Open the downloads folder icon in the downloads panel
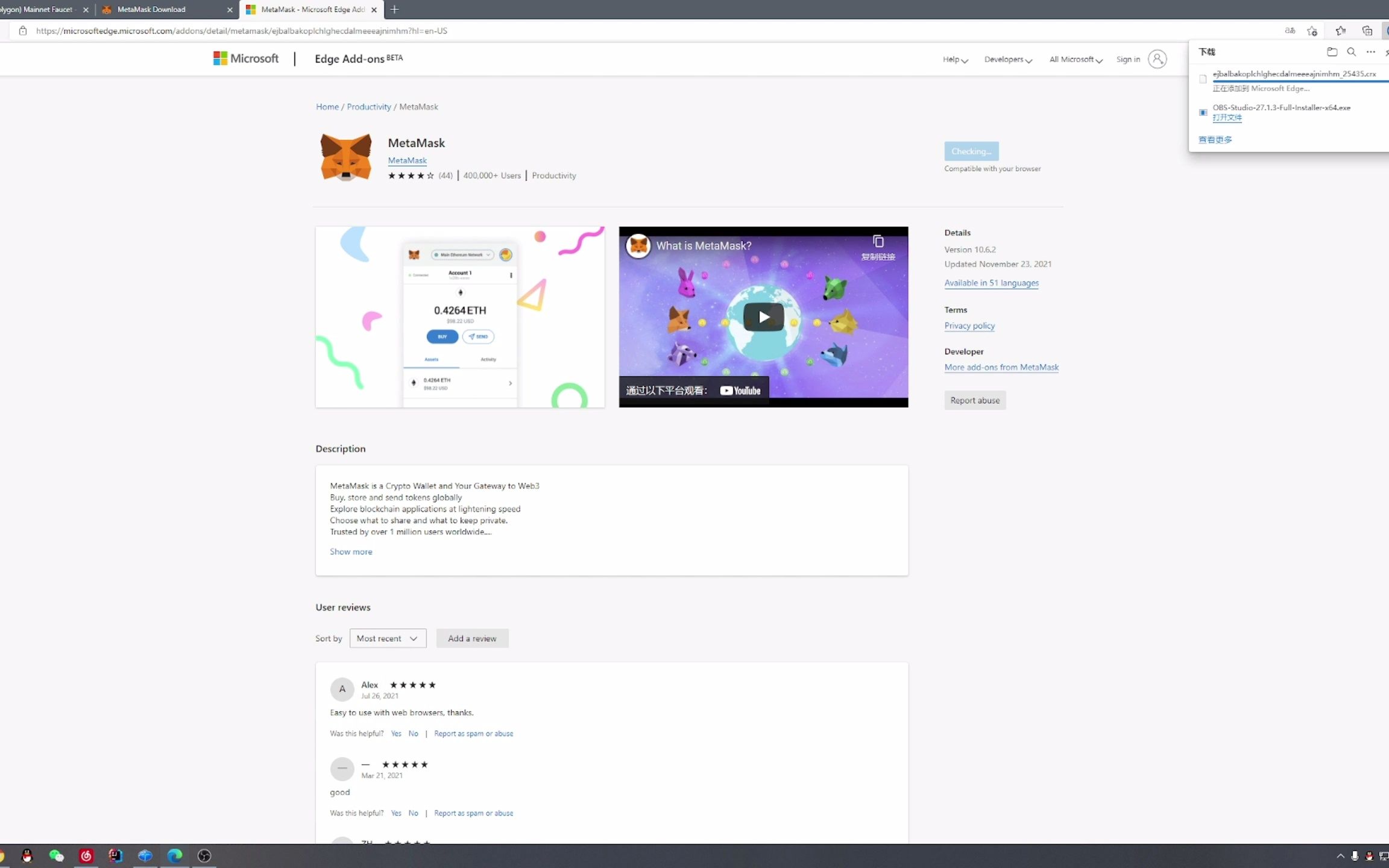1389x868 pixels. pyautogui.click(x=1332, y=52)
